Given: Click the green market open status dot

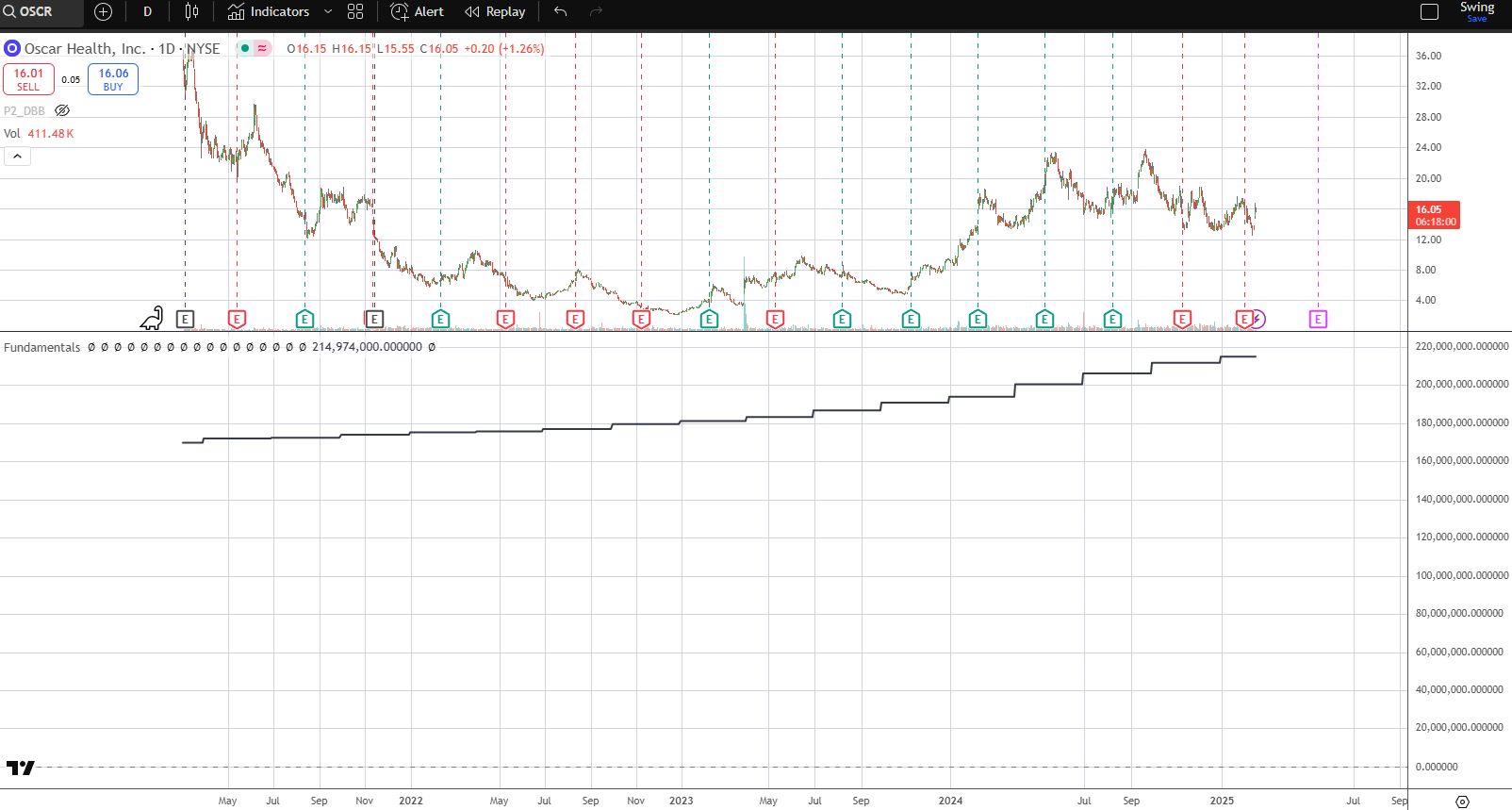Looking at the screenshot, I should click(x=244, y=48).
